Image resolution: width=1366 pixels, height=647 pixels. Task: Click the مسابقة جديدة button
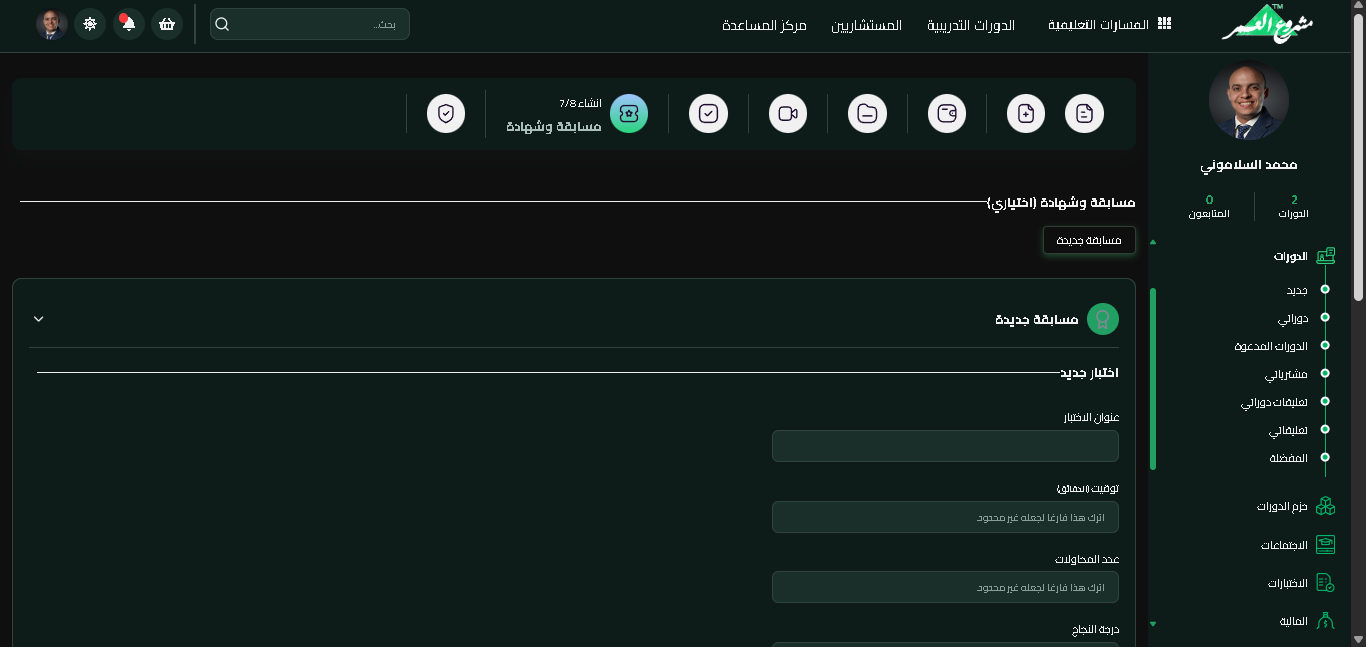(1089, 240)
